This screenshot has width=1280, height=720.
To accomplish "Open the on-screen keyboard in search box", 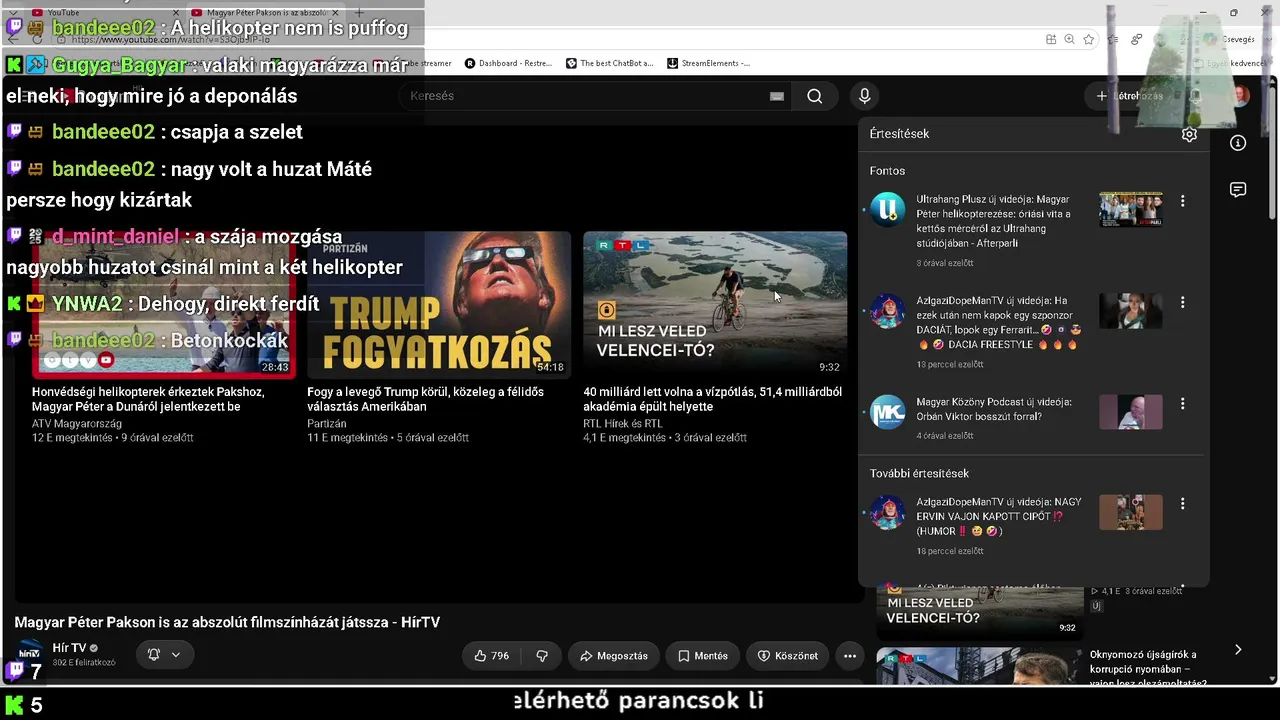I will 777,96.
